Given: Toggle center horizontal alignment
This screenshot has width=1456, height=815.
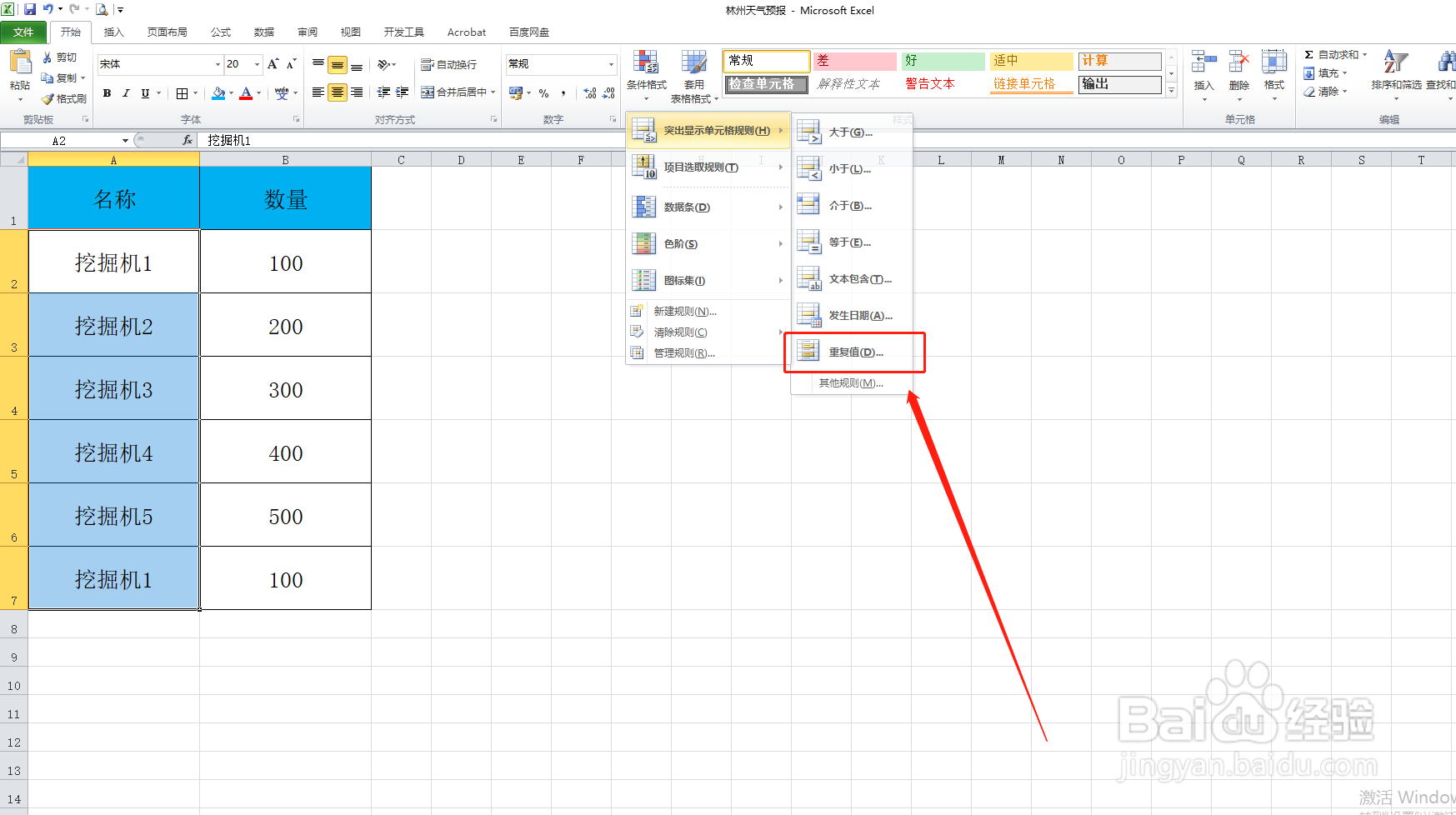Looking at the screenshot, I should pyautogui.click(x=338, y=92).
